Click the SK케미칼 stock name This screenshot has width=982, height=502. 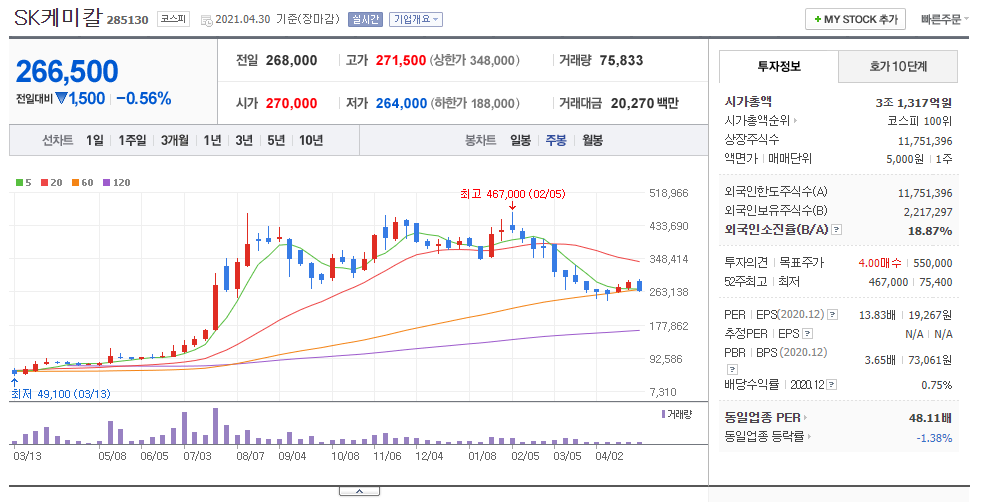pos(58,18)
